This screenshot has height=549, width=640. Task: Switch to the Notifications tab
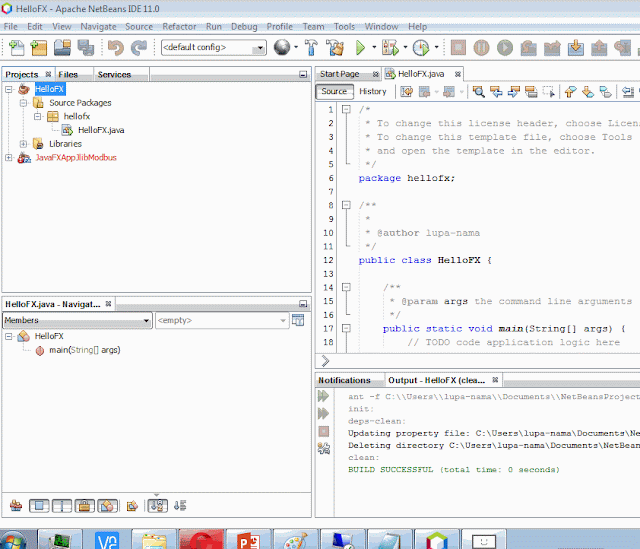tap(344, 380)
